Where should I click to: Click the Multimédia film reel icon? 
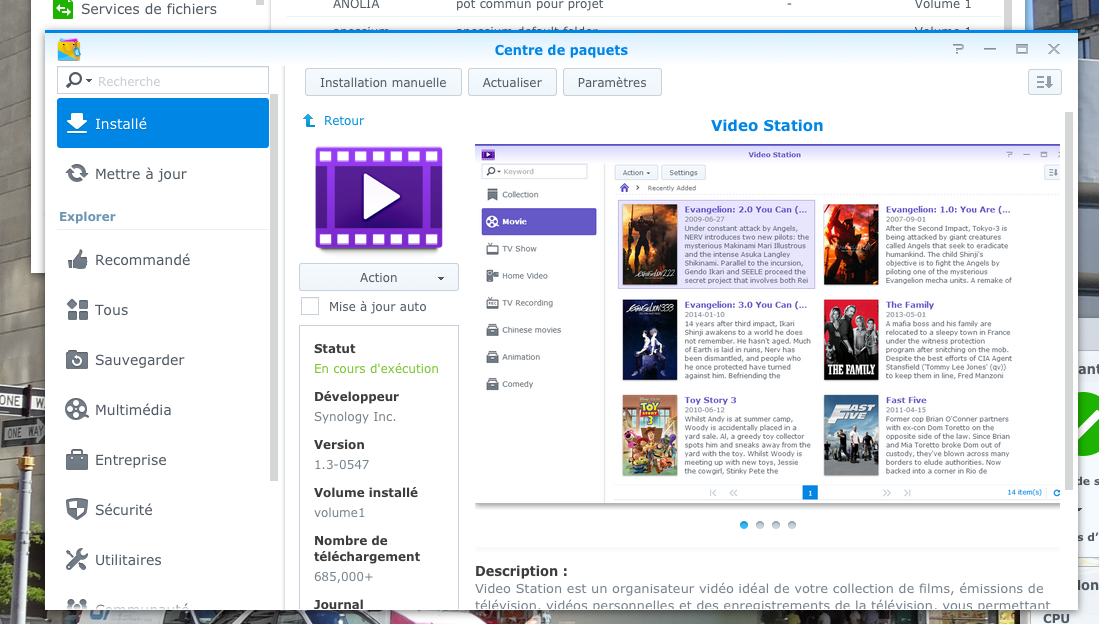point(76,409)
